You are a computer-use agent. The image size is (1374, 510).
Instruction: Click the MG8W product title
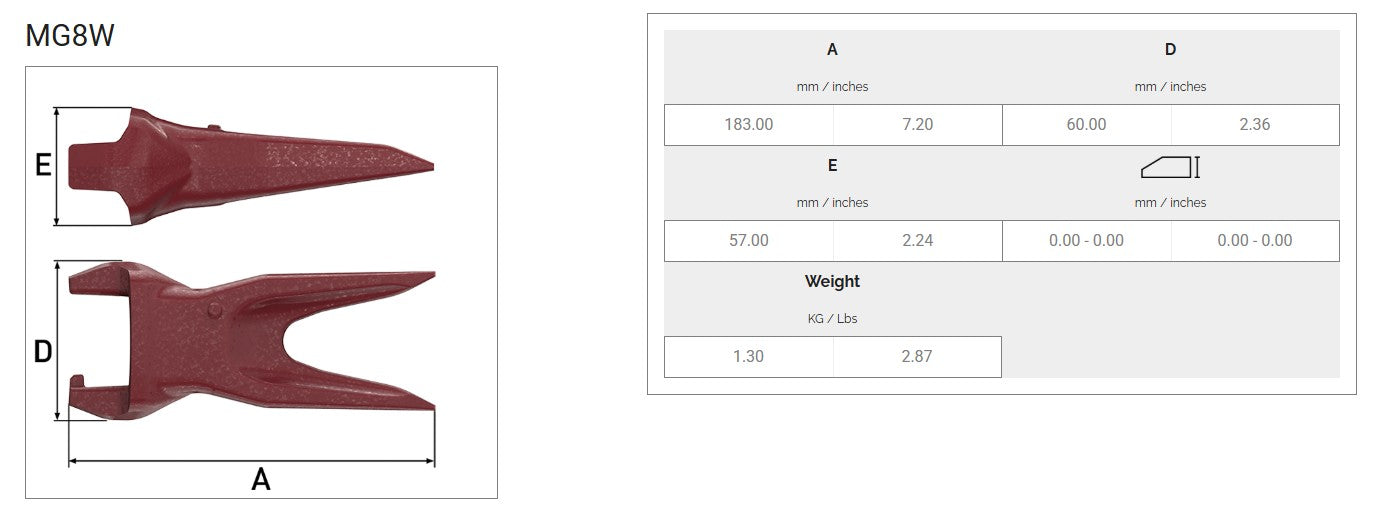(x=70, y=36)
